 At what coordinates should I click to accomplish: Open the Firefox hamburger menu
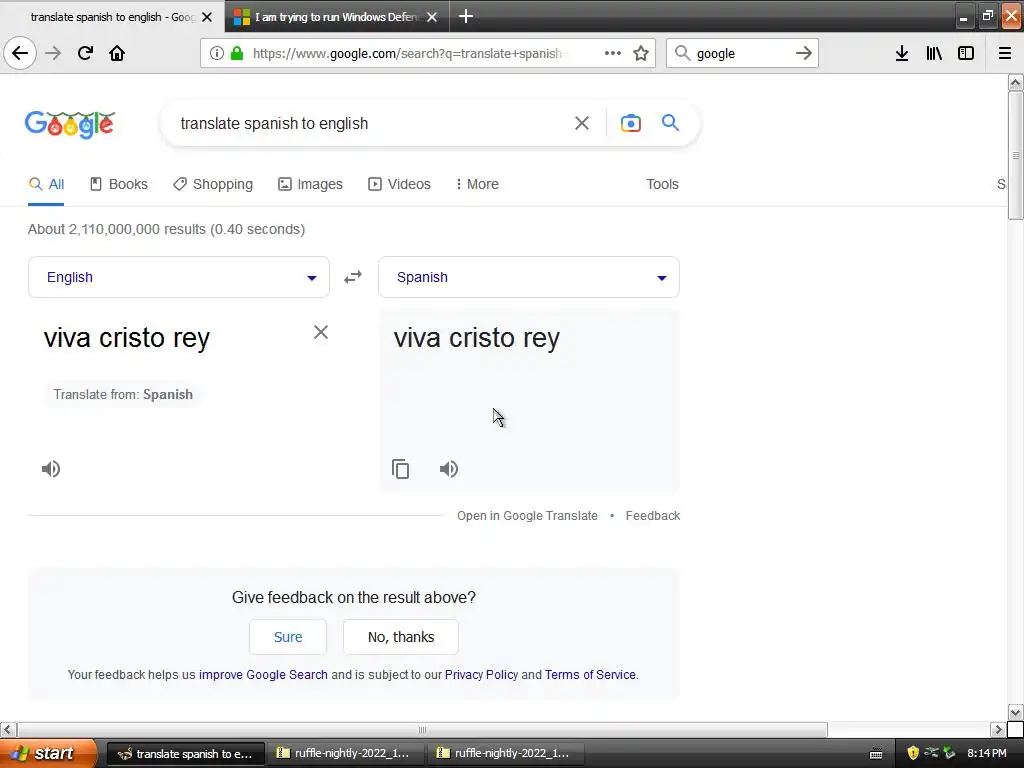pyautogui.click(x=1005, y=53)
